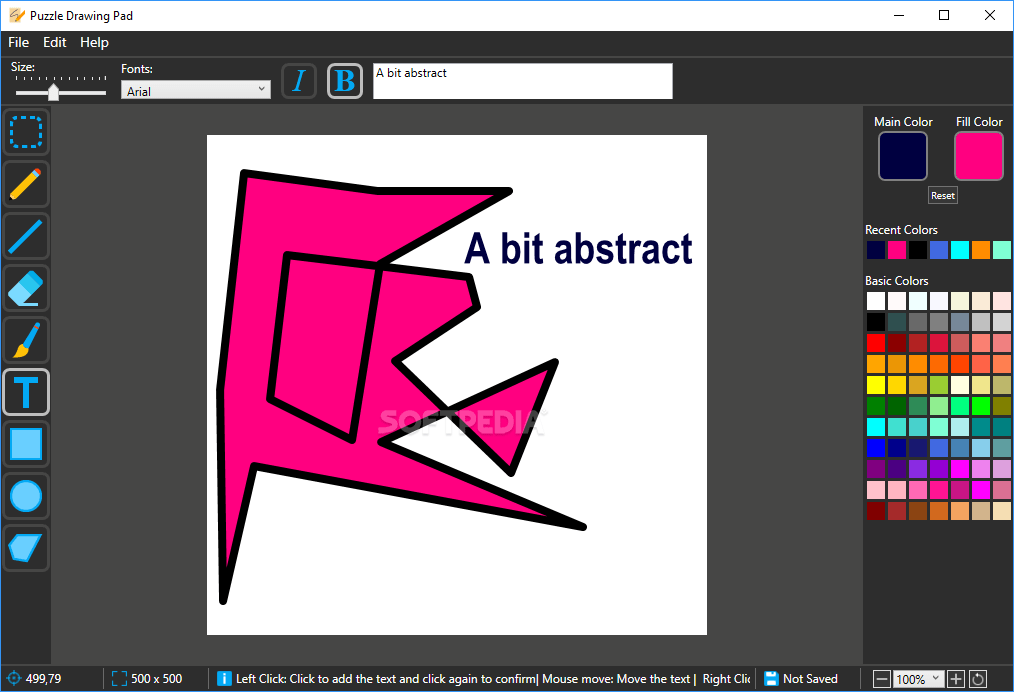Click the Reset colors button
This screenshot has width=1014, height=692.
[942, 195]
